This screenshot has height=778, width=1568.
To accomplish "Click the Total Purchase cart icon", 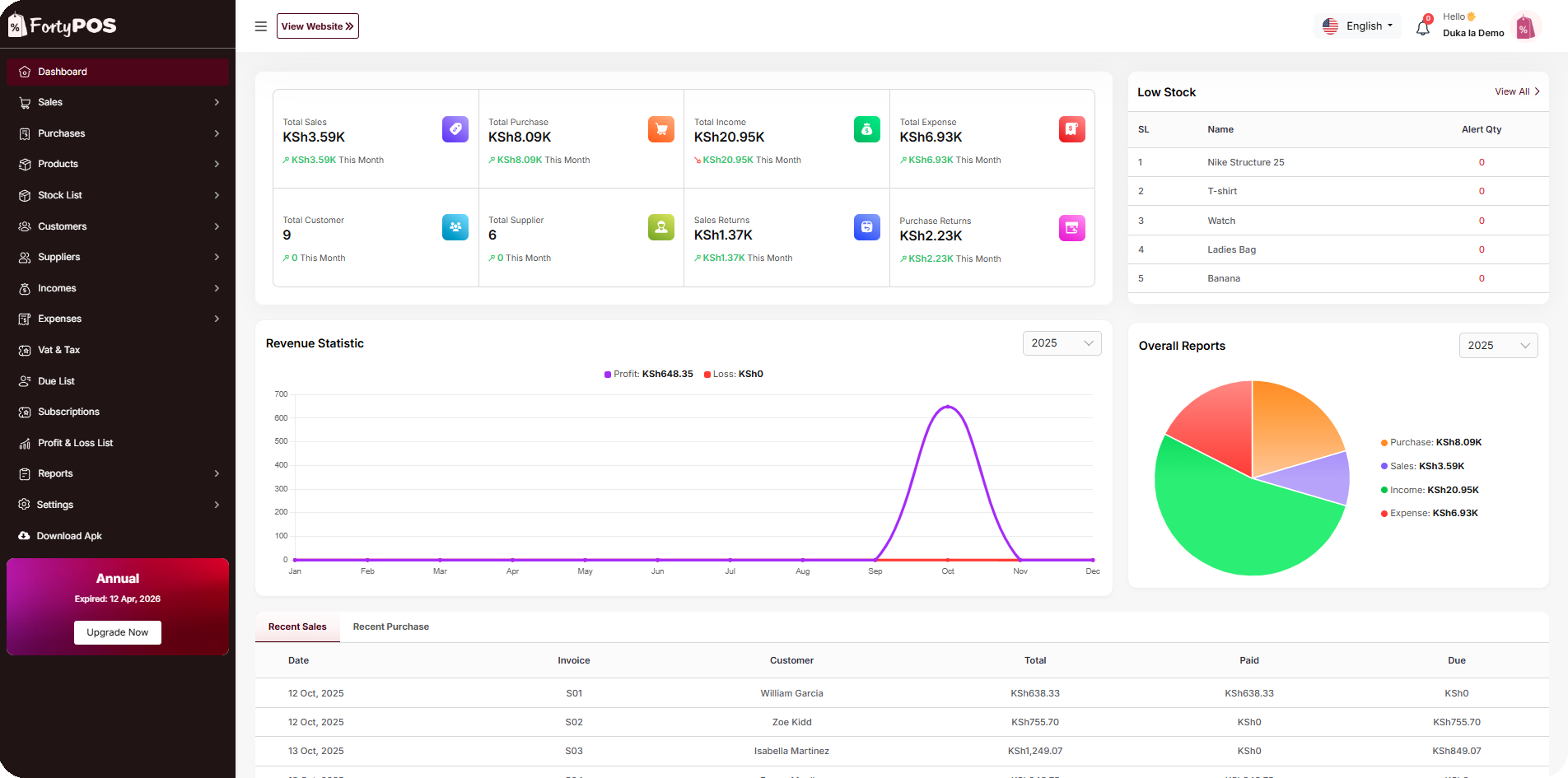I will [660, 129].
